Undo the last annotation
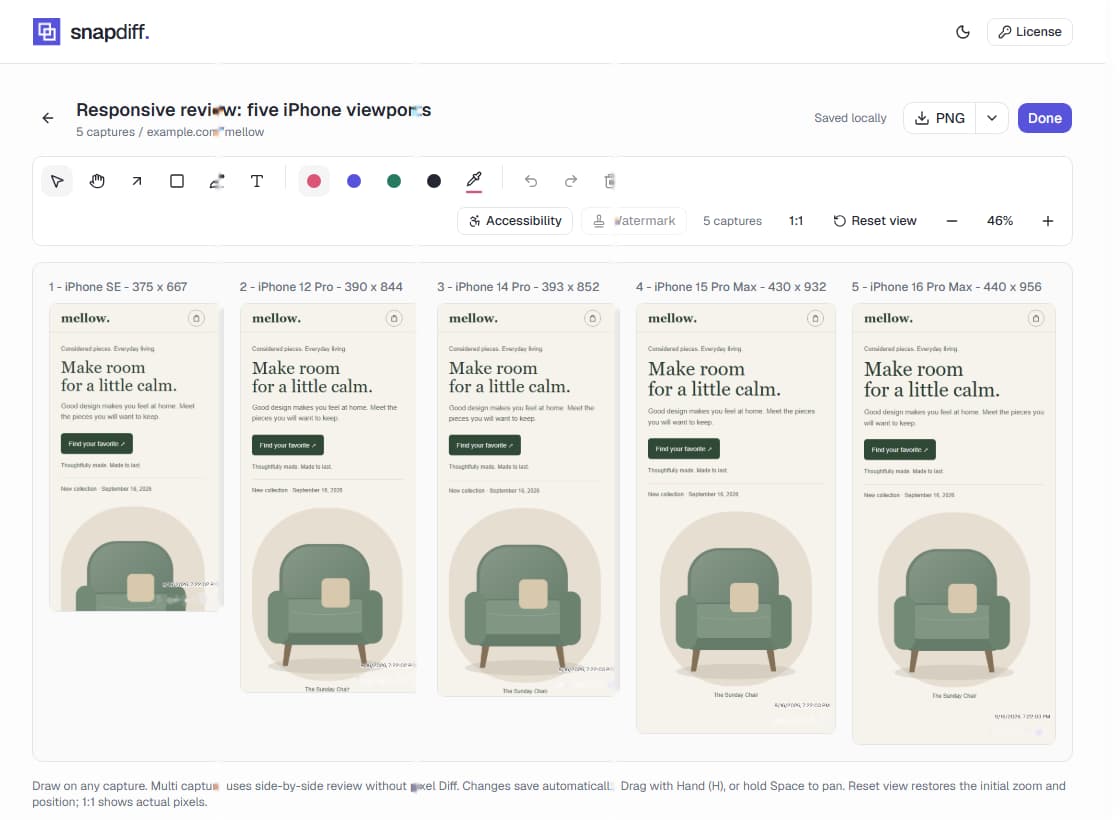The image size is (1120, 820). (531, 181)
